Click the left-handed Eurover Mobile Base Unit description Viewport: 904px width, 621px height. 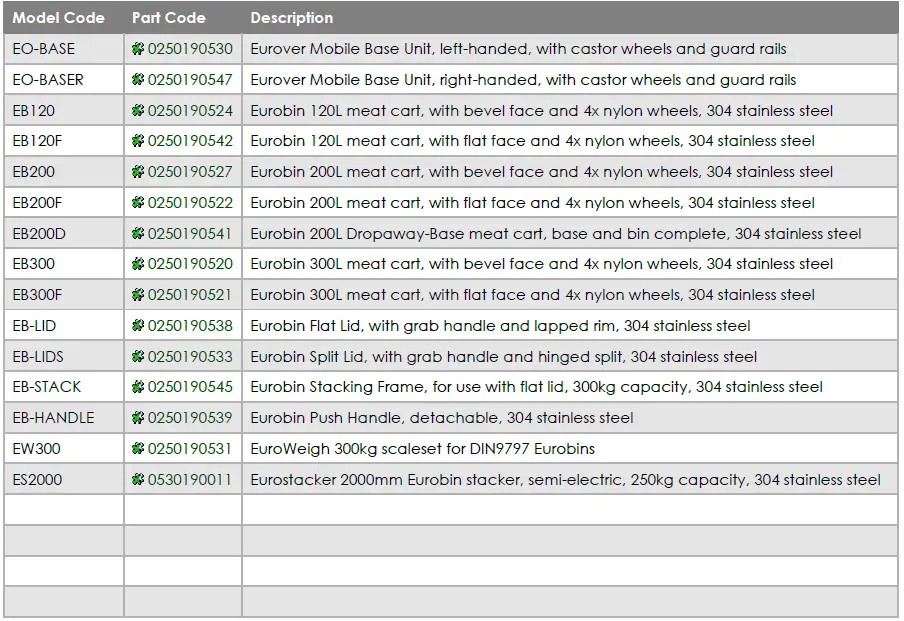tap(518, 49)
